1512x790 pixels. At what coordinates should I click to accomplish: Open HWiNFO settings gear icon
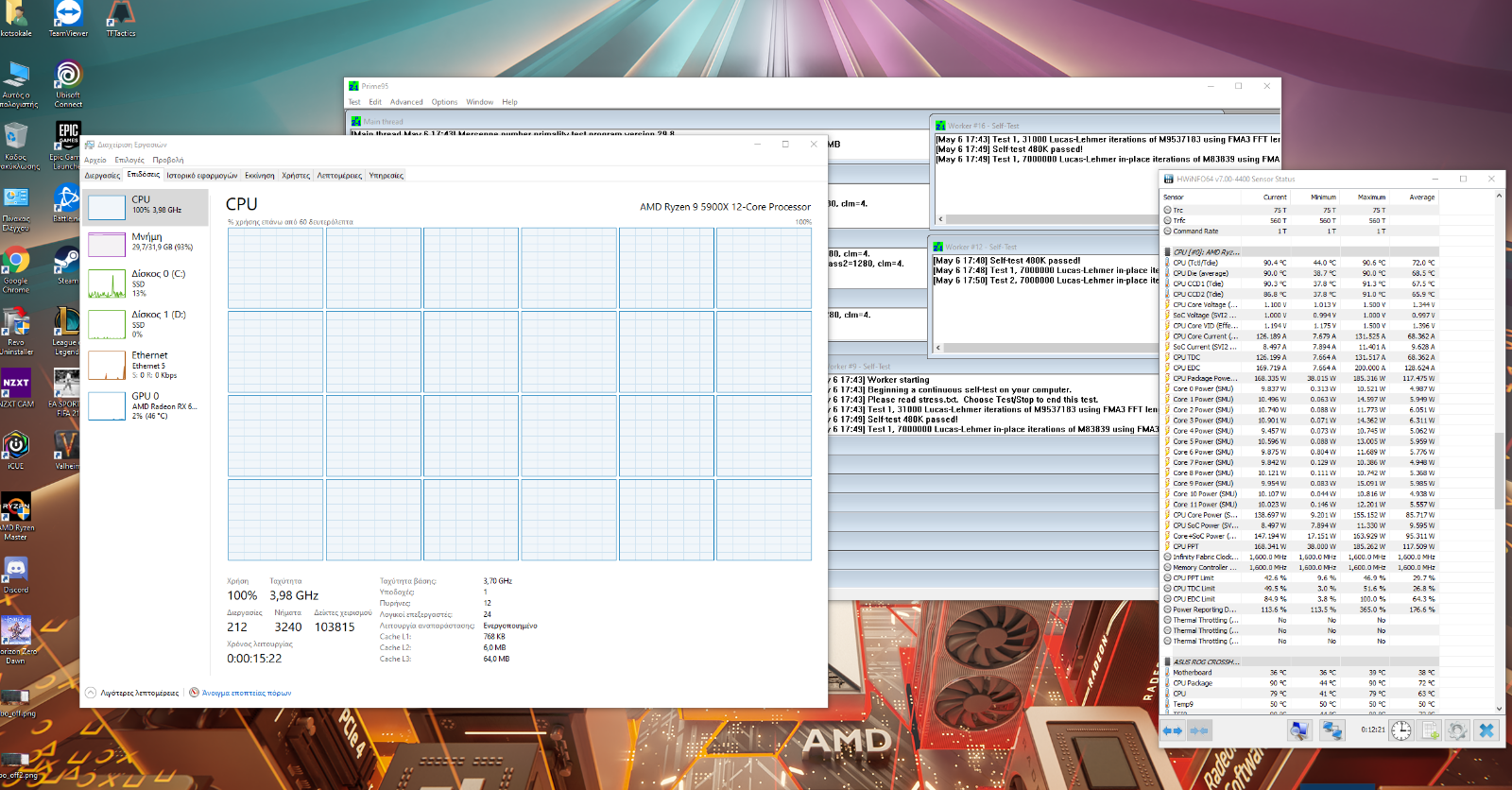pos(1458,730)
